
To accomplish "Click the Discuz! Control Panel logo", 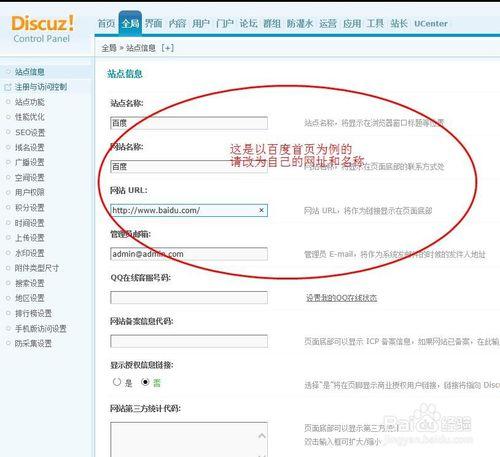I will tap(42, 29).
